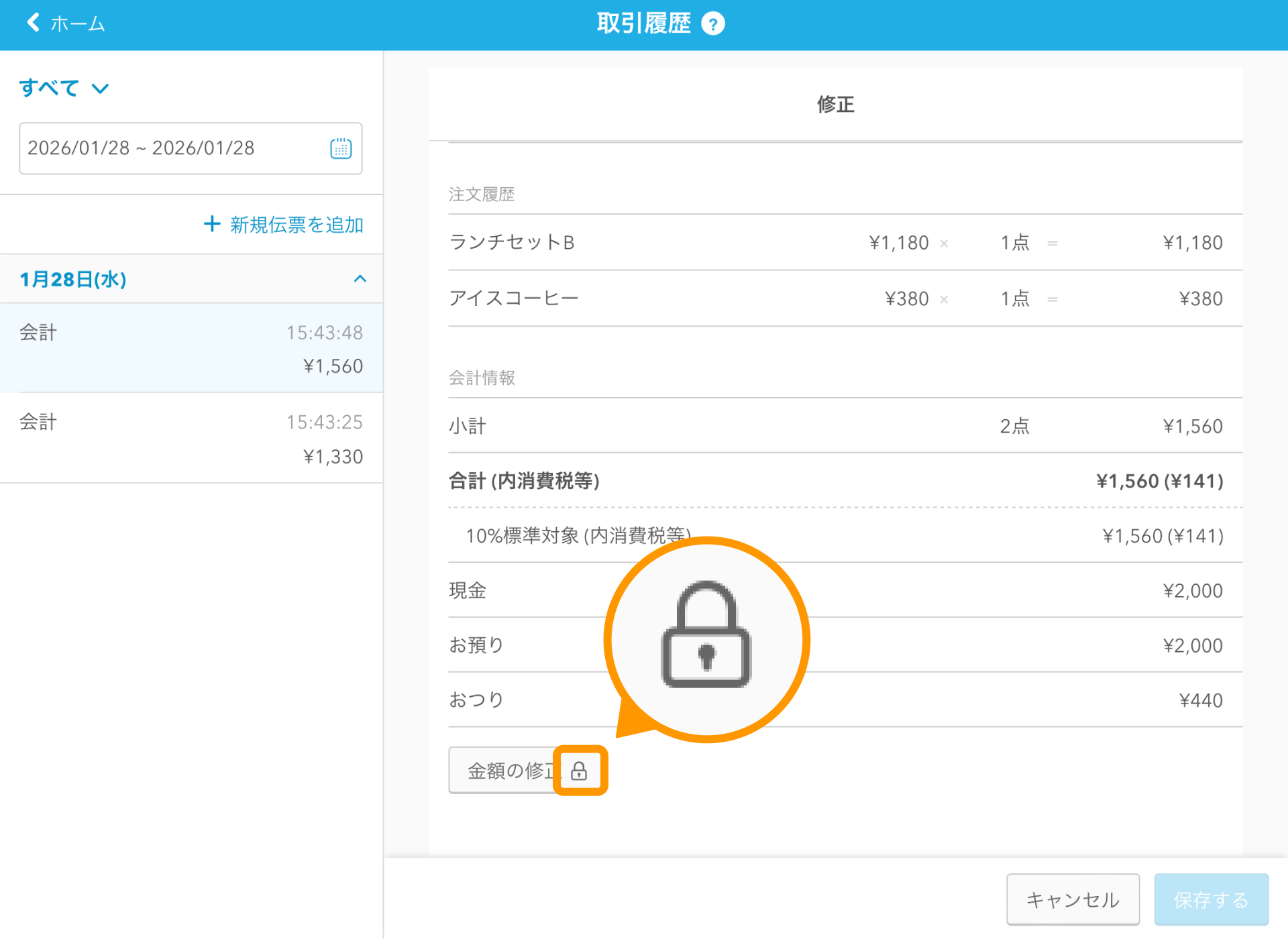
Task: Click the 取引履歴 title
Action: pyautogui.click(x=643, y=22)
